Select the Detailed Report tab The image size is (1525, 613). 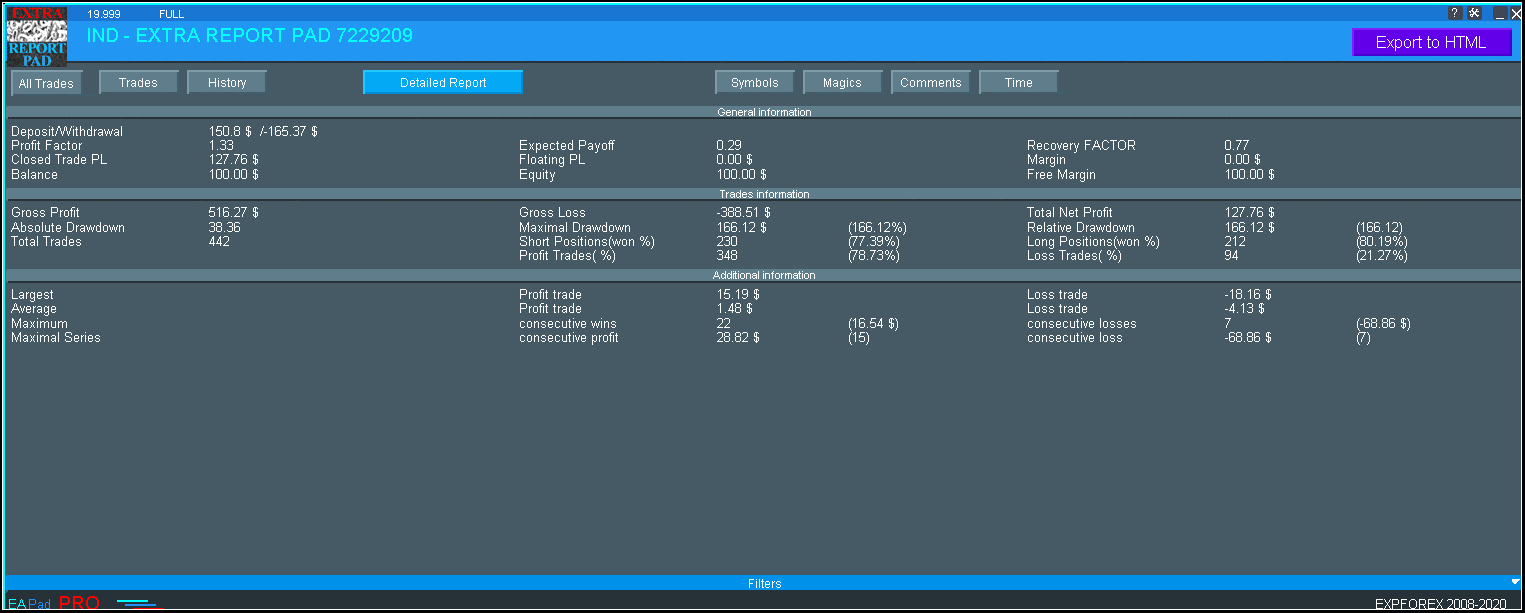point(443,83)
